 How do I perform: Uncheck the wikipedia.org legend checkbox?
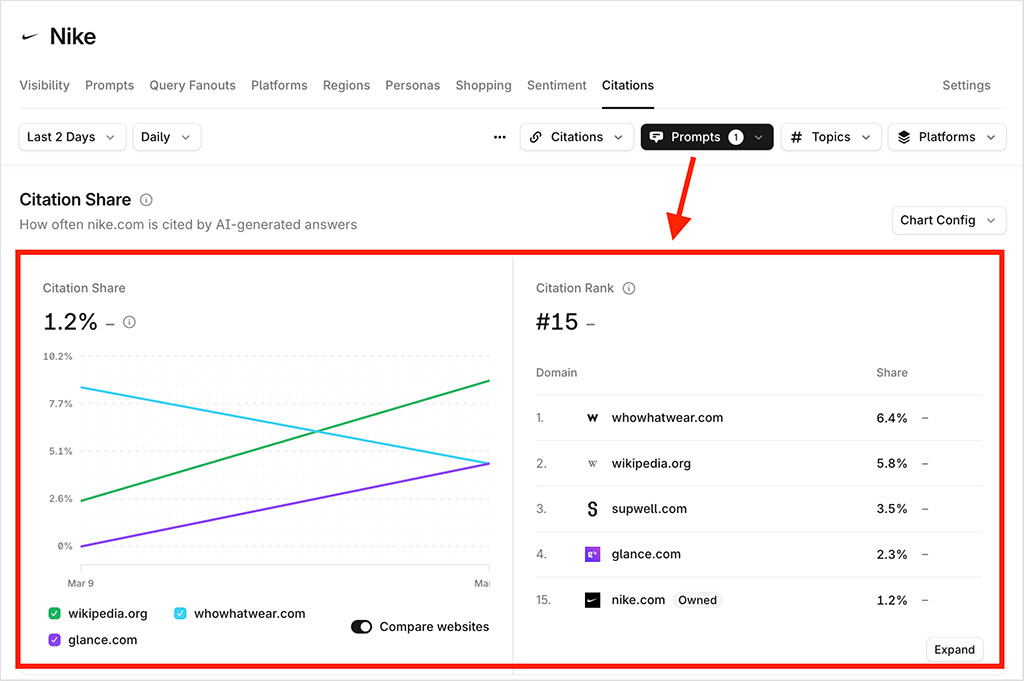(x=54, y=614)
